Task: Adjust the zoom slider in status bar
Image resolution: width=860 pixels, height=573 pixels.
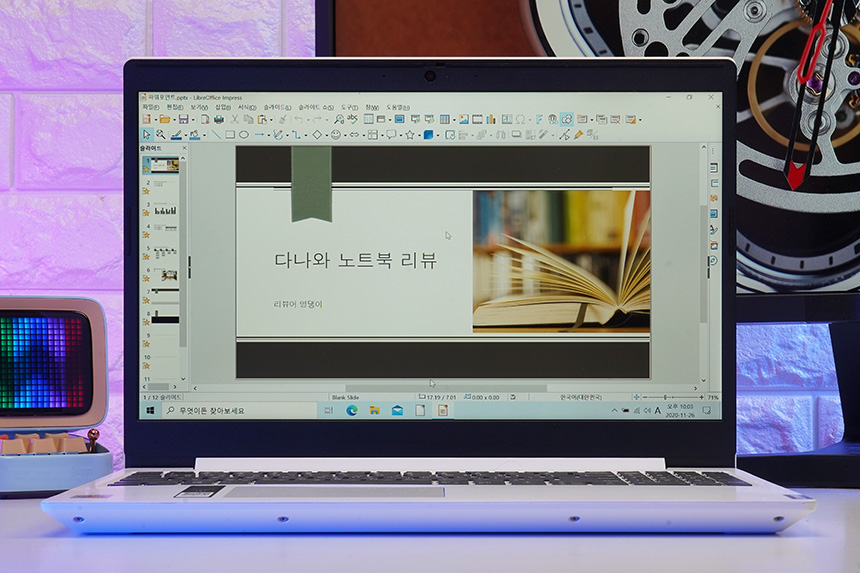Action: point(665,396)
